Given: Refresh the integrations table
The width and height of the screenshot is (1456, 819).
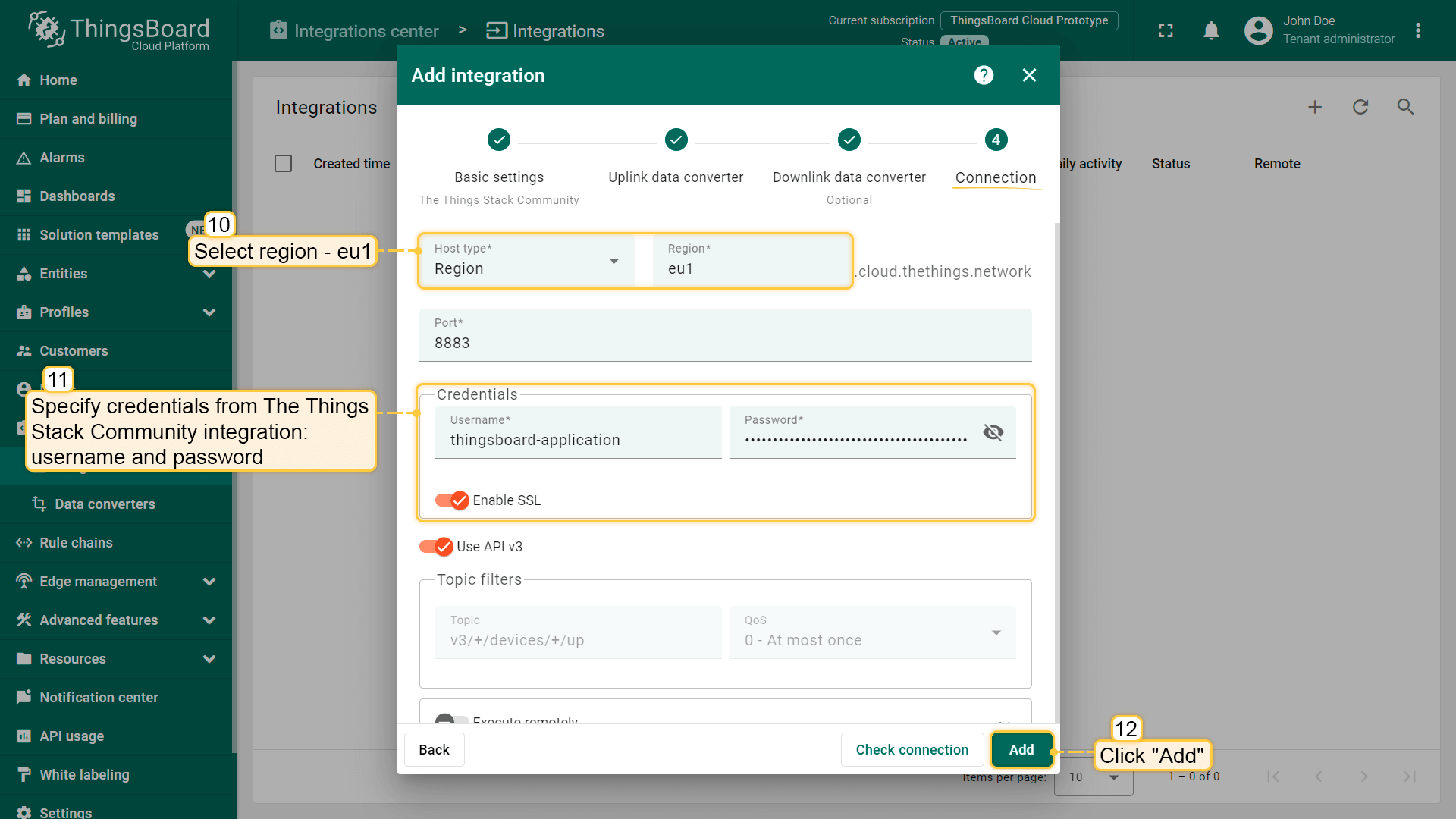Looking at the screenshot, I should (x=1360, y=107).
